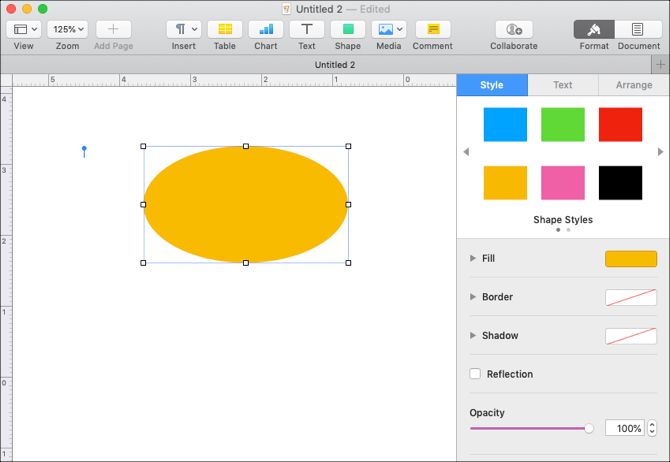
Task: Apply the green shape style
Action: (563, 124)
